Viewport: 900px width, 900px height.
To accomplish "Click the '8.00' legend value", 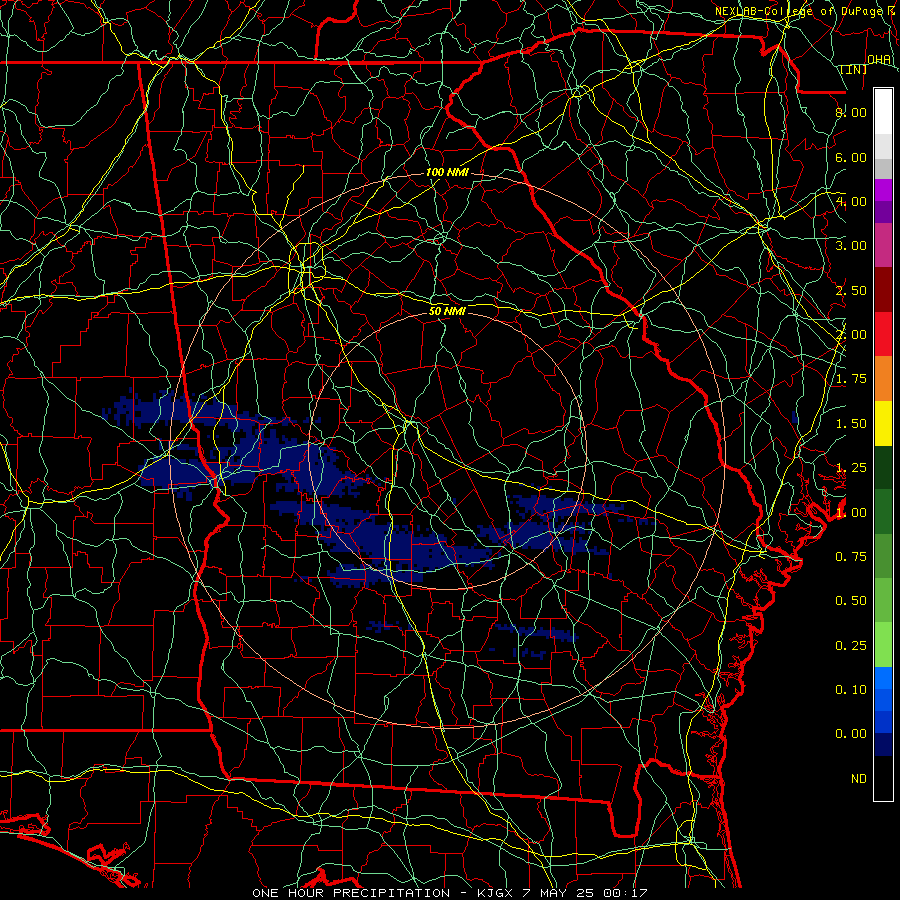I will (851, 112).
